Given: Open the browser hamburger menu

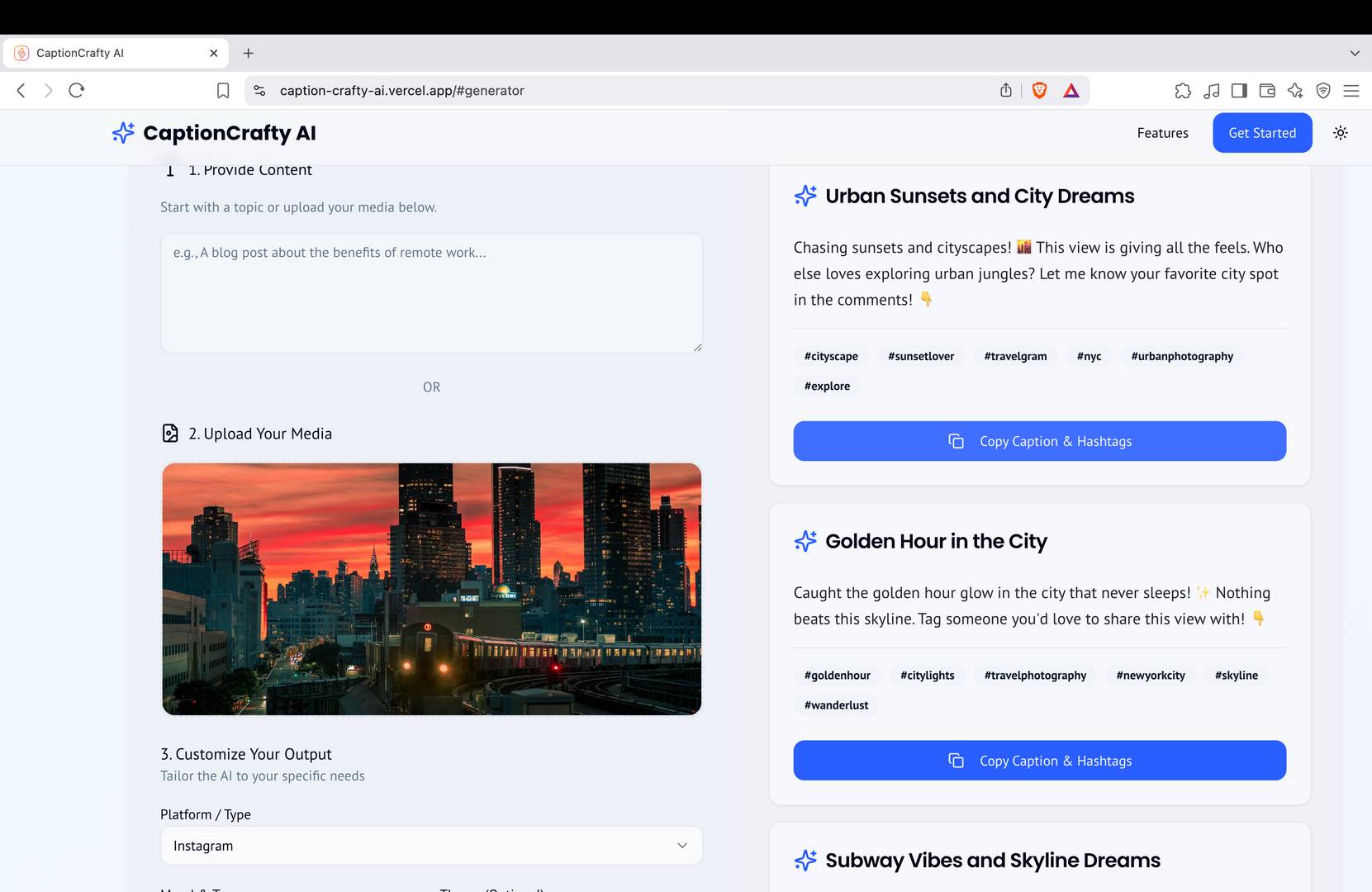Looking at the screenshot, I should coord(1351,91).
